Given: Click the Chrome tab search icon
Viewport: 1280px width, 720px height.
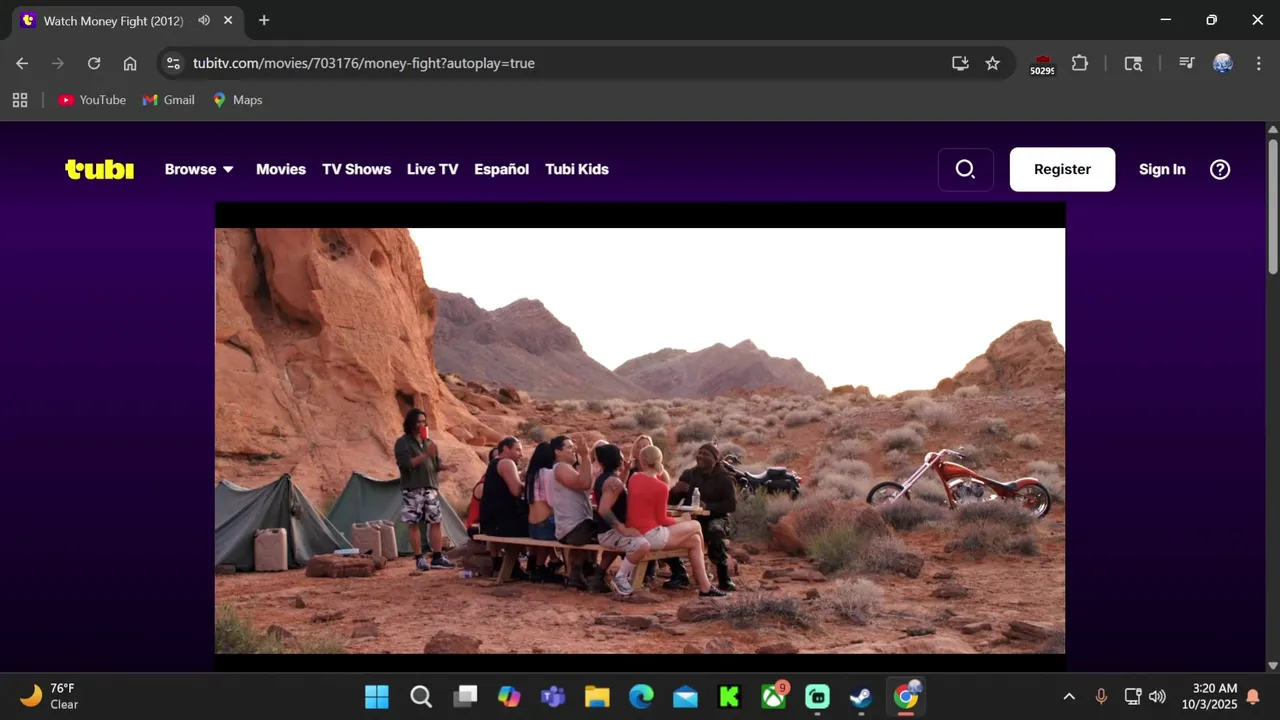Looking at the screenshot, I should tap(1133, 63).
